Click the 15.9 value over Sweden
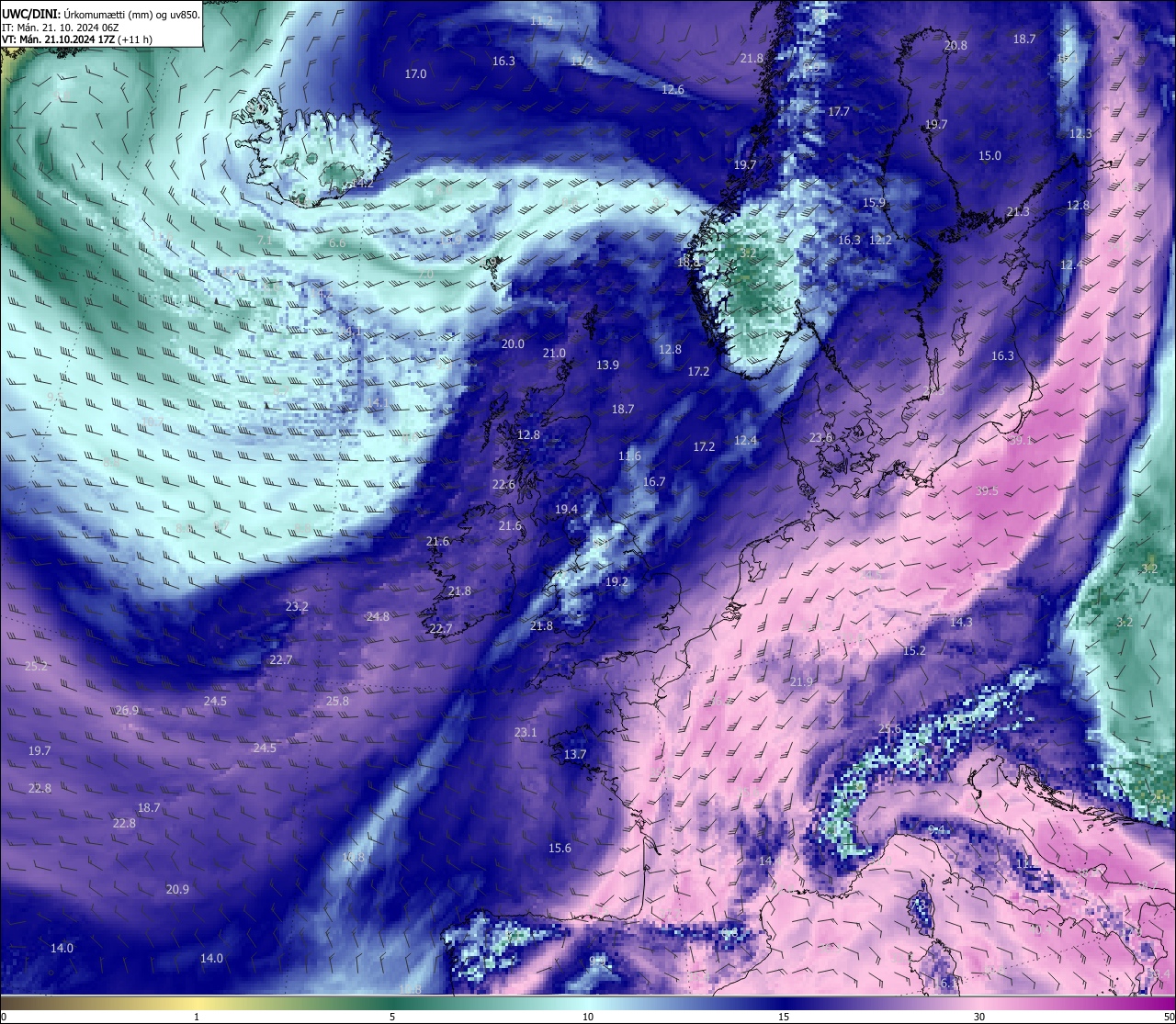 pyautogui.click(x=874, y=202)
